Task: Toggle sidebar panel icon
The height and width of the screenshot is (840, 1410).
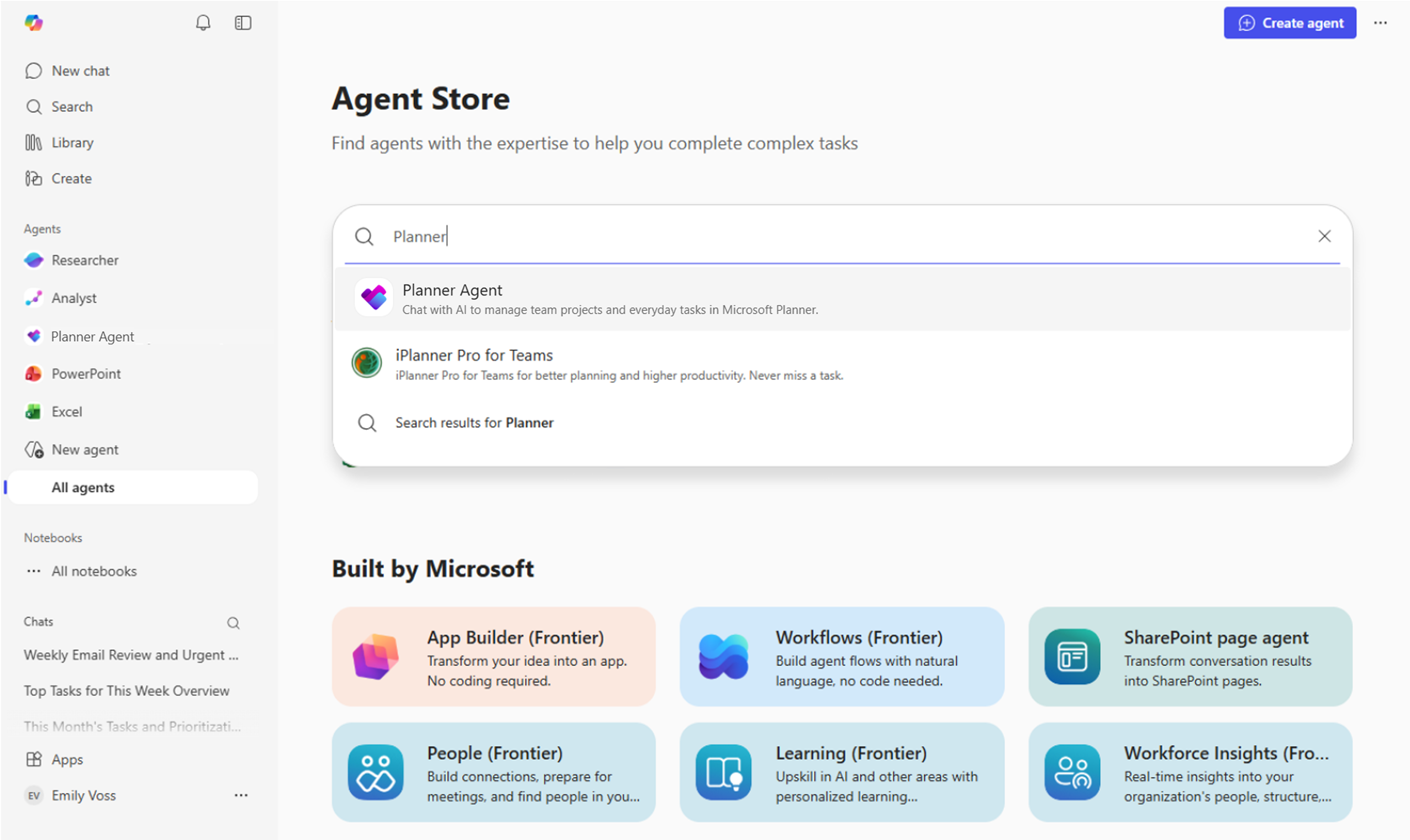Action: point(243,23)
